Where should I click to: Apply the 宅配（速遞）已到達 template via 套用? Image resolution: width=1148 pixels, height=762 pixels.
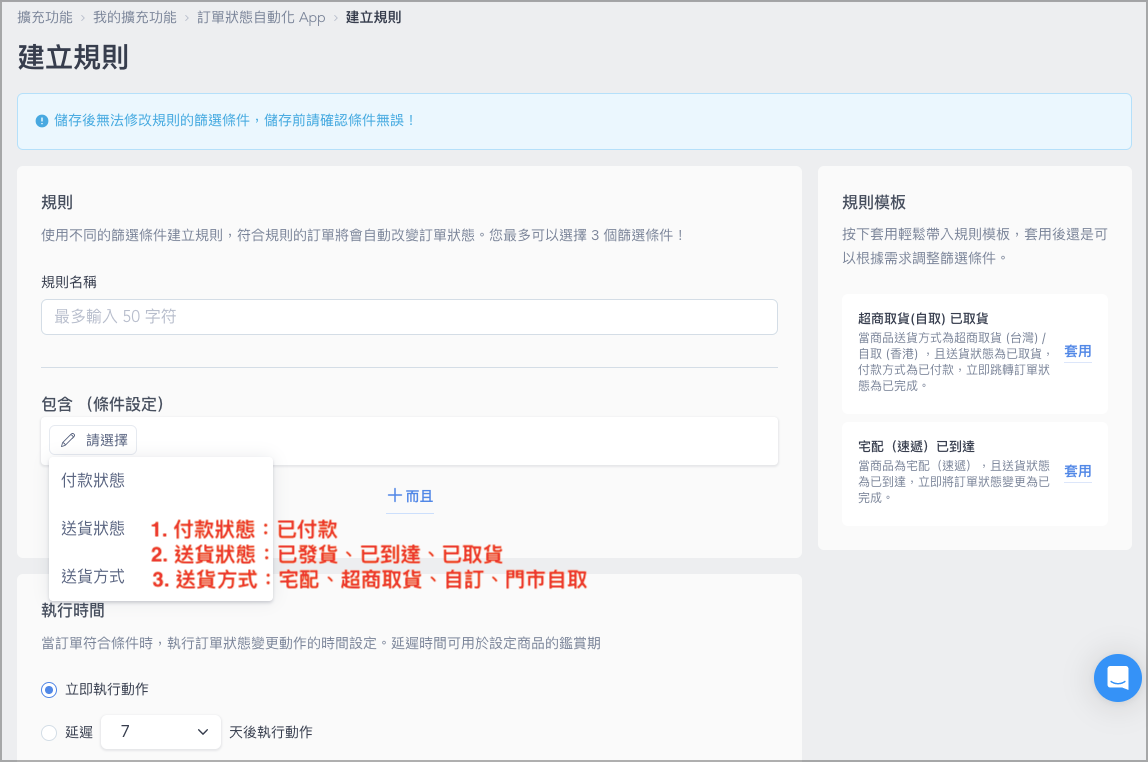pos(1077,471)
